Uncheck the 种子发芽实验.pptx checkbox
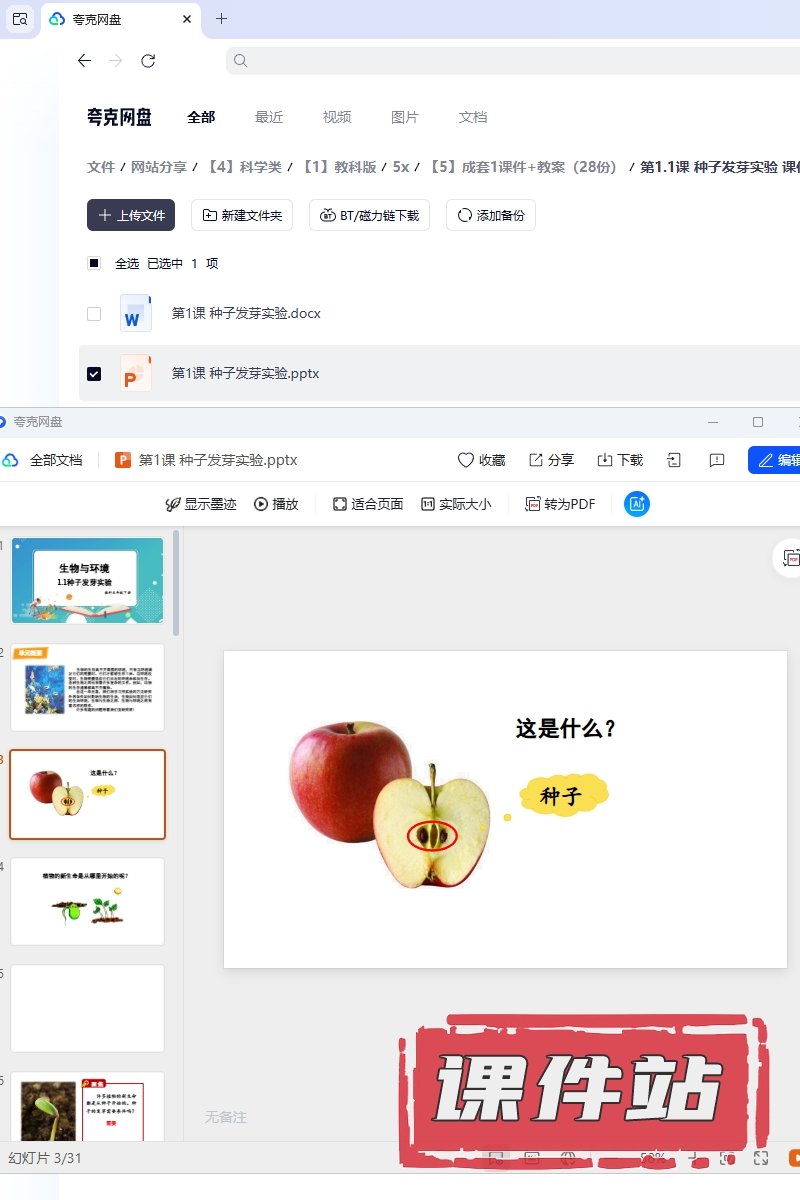Viewport: 800px width, 1200px height. (x=94, y=373)
